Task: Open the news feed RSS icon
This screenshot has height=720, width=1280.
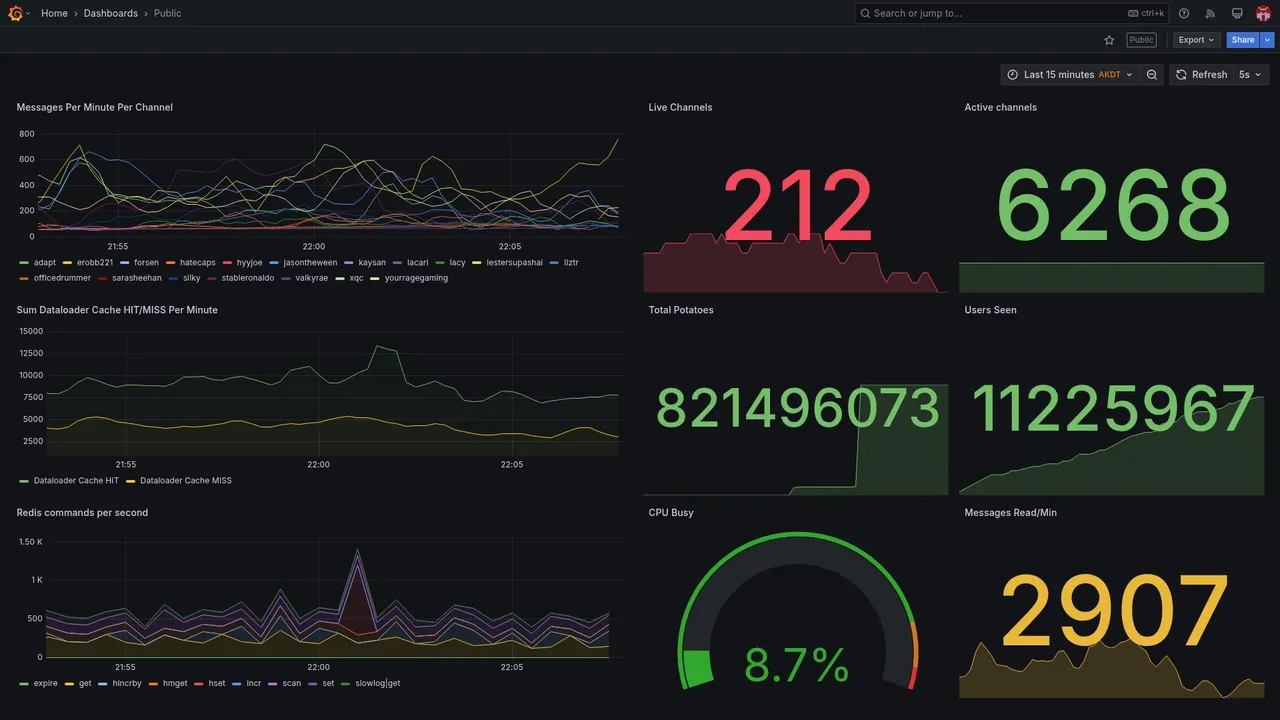Action: click(1210, 13)
